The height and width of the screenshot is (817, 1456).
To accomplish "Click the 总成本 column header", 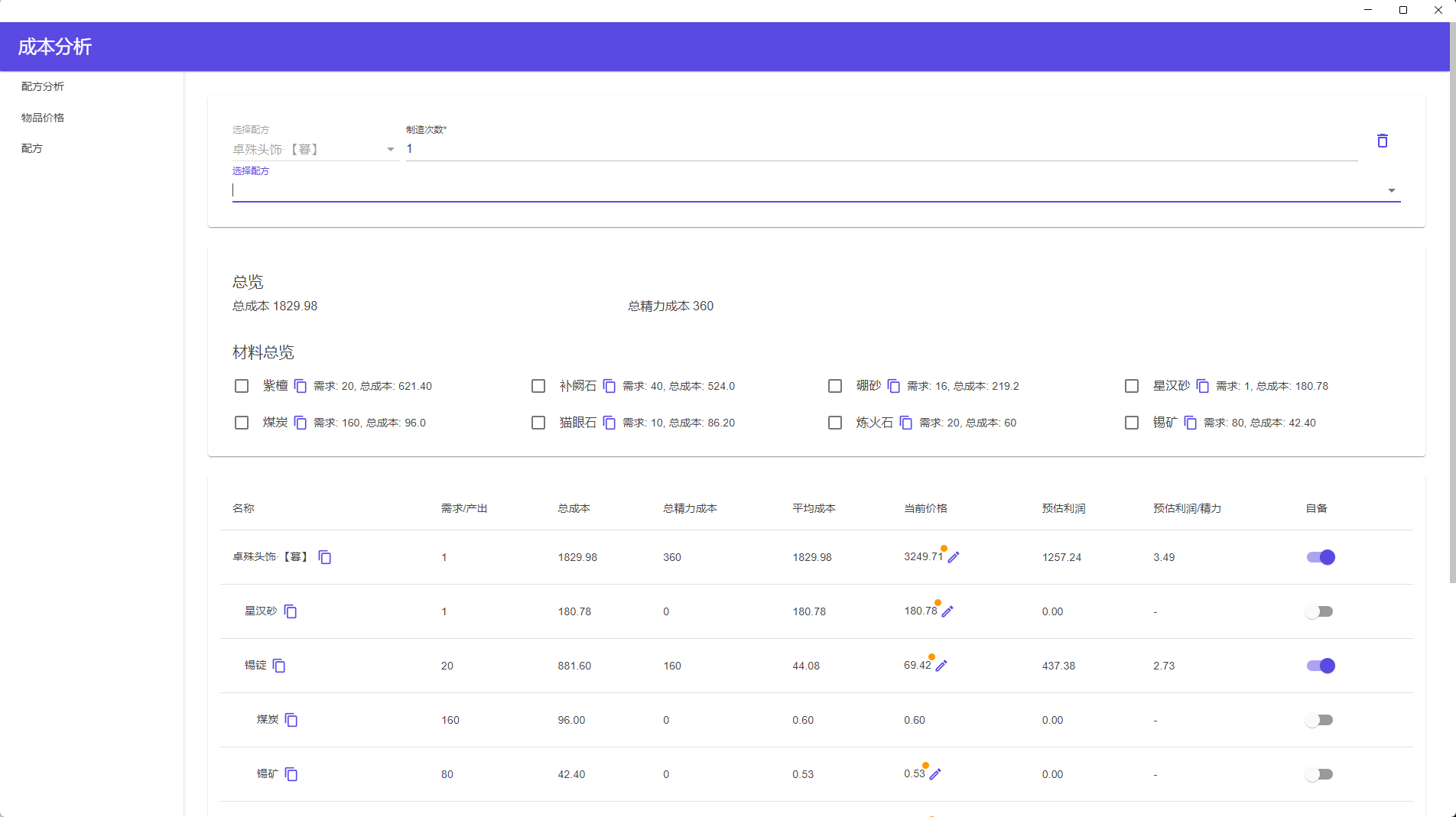I will click(574, 508).
